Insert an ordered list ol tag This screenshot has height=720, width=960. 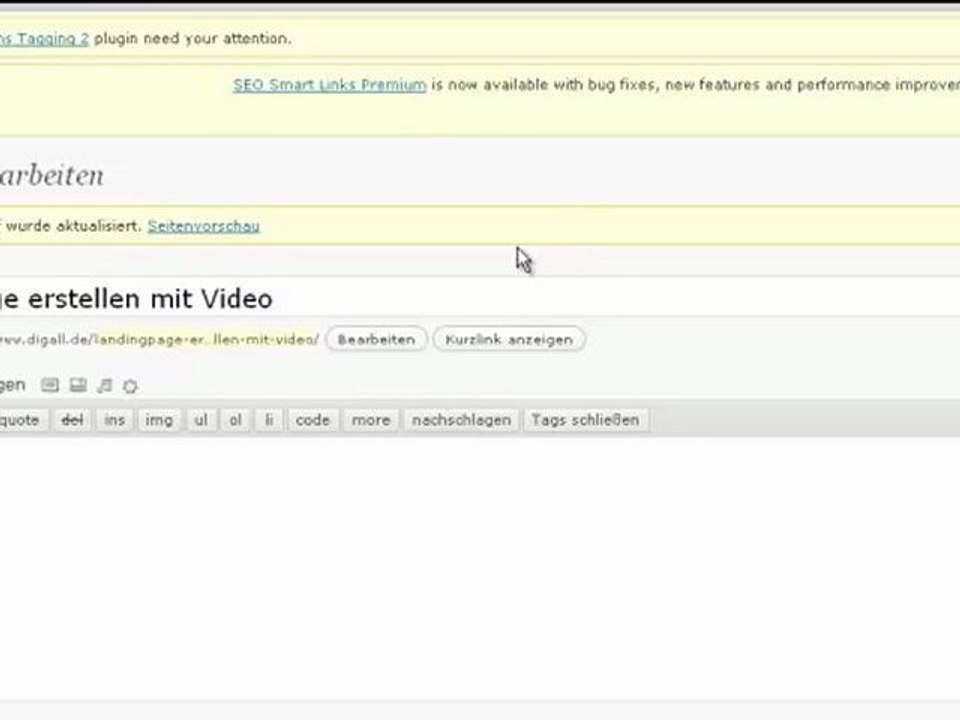click(236, 420)
